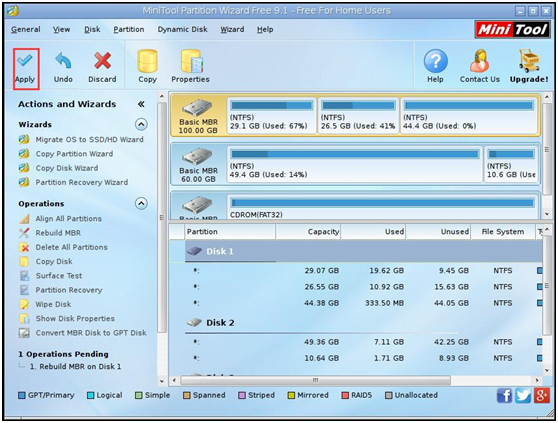Screen dimensions: 558x423
Task: Collapse the Actions and Wizards panel
Action: point(141,104)
